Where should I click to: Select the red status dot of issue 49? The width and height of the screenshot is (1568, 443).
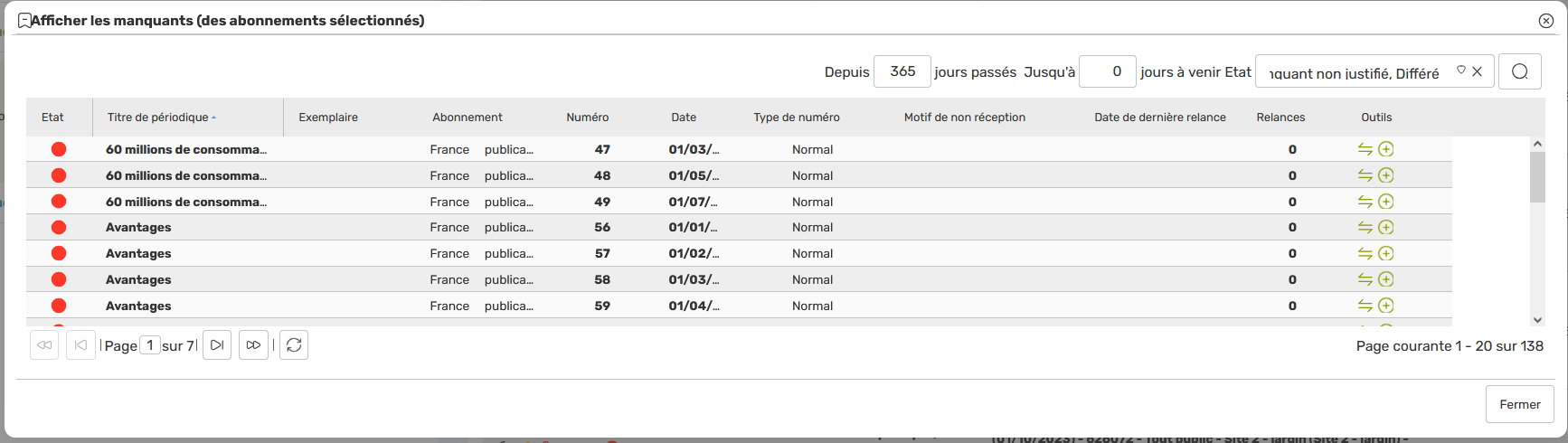tap(59, 202)
